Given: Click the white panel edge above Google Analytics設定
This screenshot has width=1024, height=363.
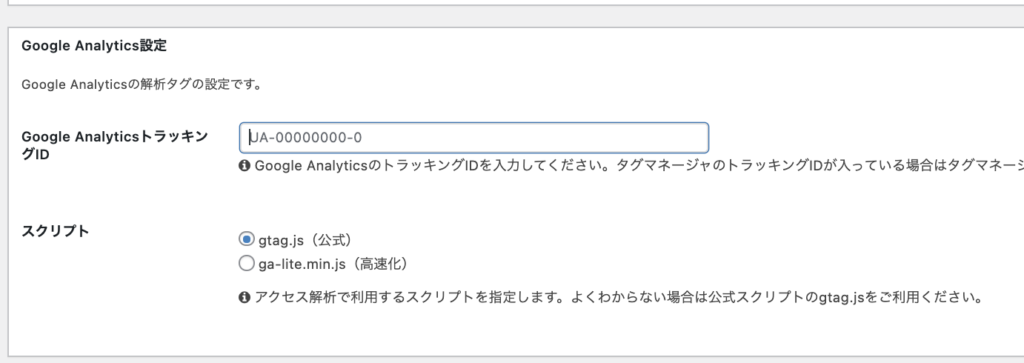Looking at the screenshot, I should tap(512, 3).
